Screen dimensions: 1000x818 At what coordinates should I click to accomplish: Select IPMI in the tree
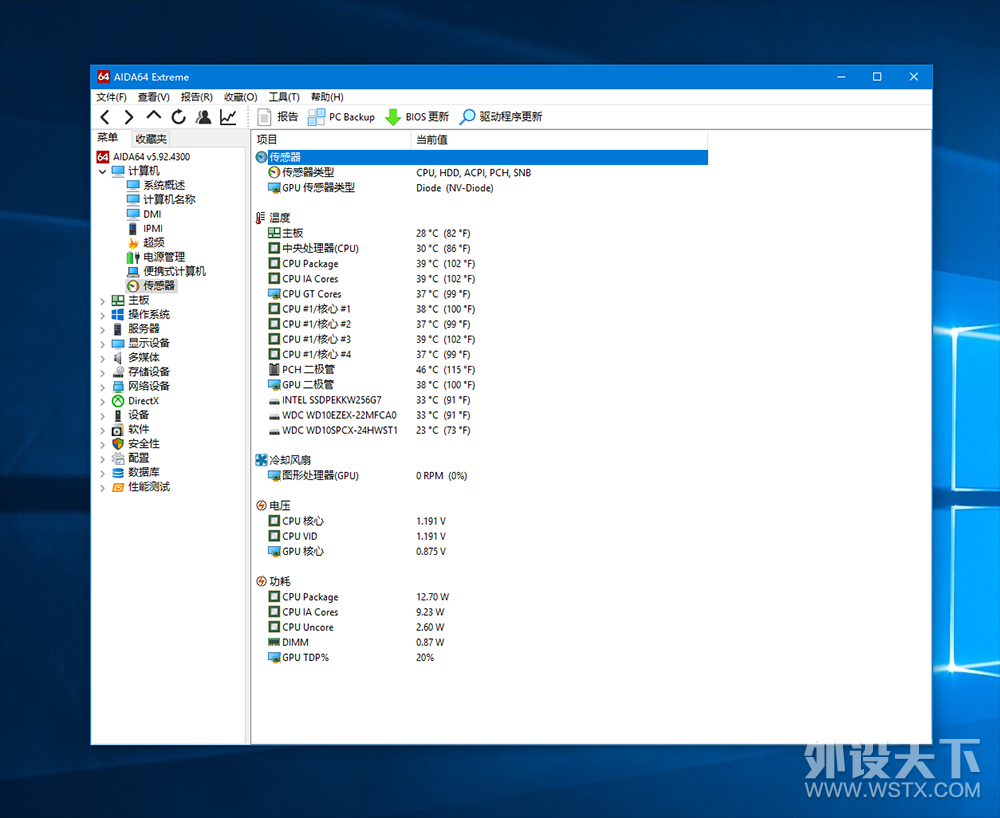click(x=145, y=229)
